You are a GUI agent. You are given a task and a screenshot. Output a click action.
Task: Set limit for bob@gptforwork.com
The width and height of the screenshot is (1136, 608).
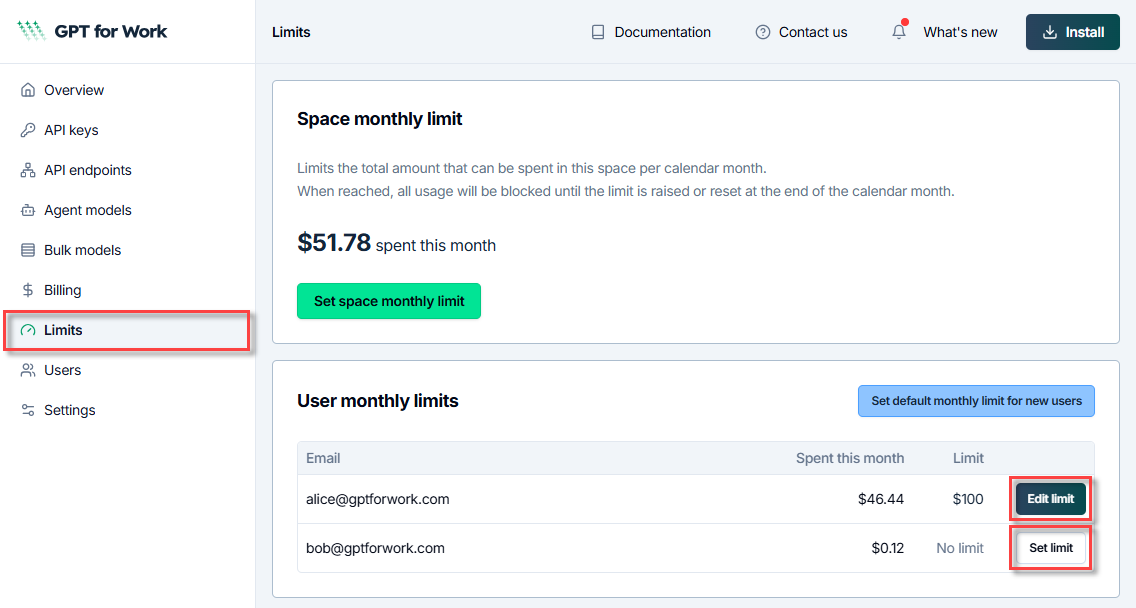pyautogui.click(x=1050, y=547)
